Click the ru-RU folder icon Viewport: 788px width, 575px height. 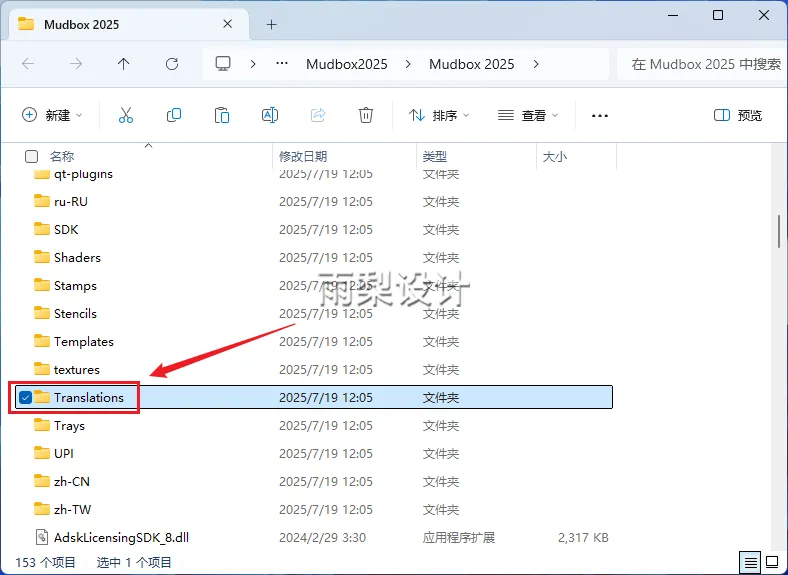click(42, 201)
